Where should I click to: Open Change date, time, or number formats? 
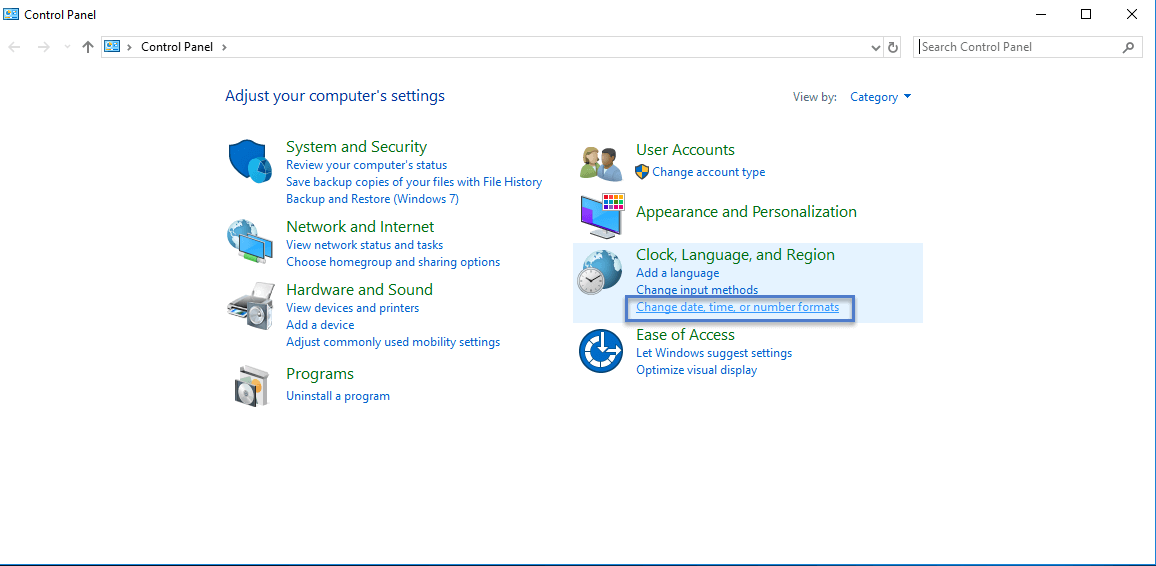click(x=737, y=307)
